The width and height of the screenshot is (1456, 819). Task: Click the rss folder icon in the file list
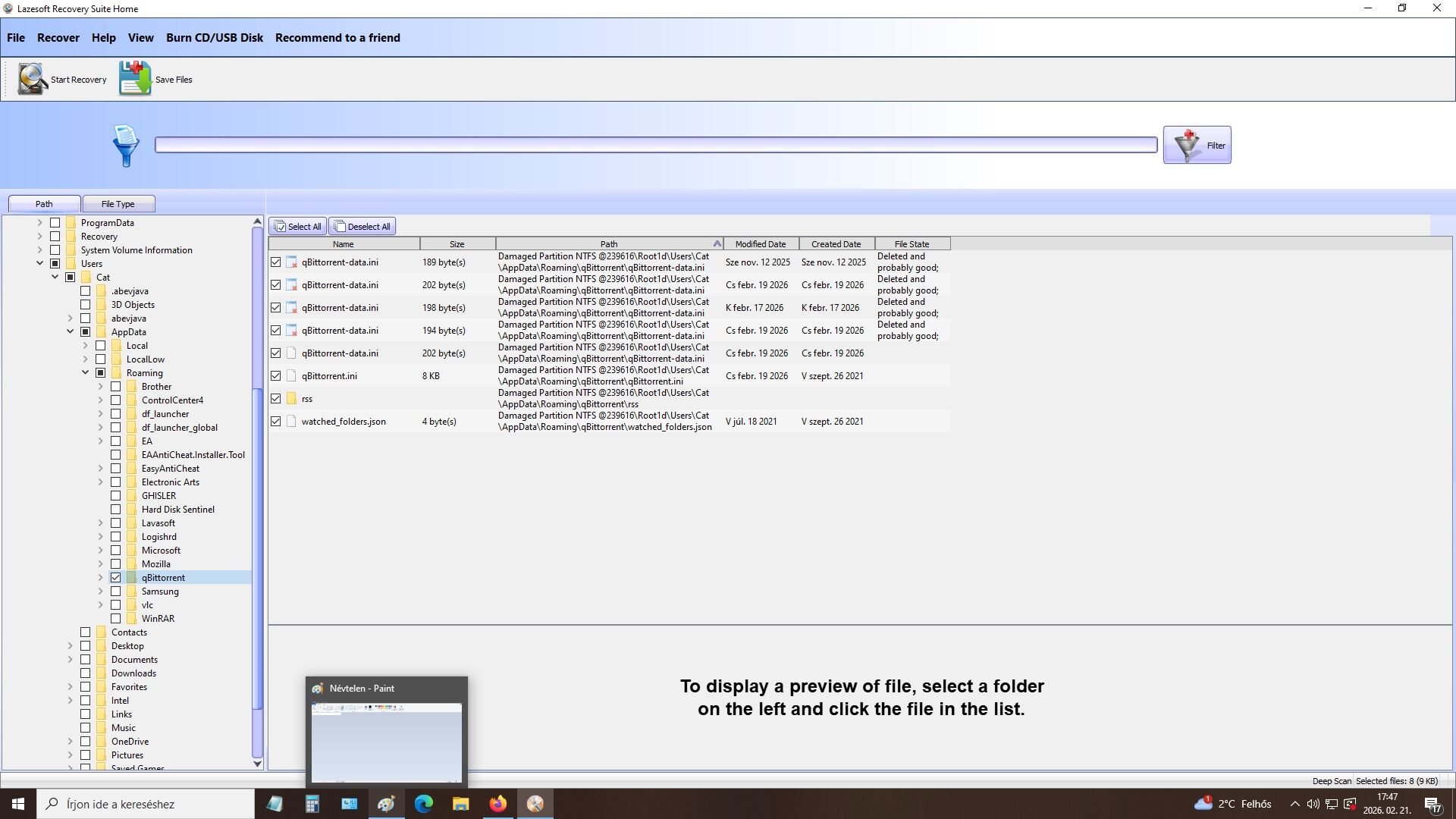pyautogui.click(x=291, y=399)
